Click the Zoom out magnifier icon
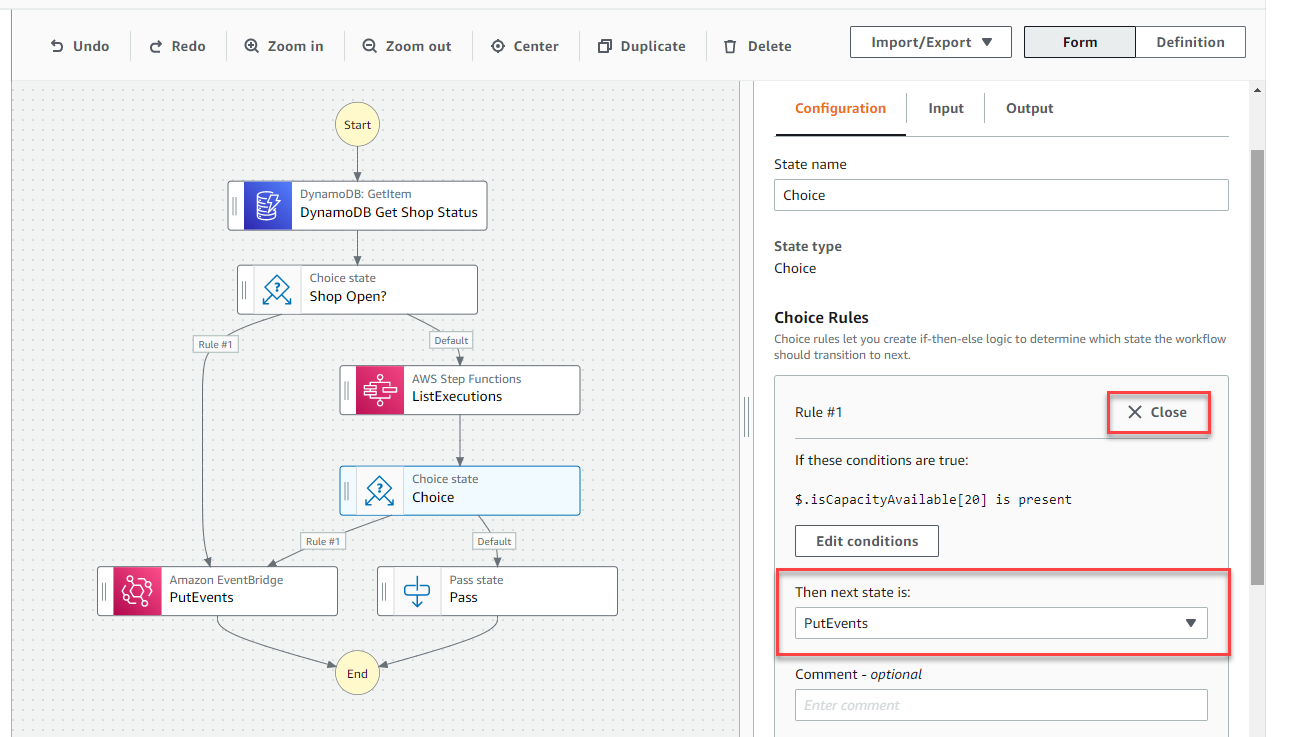Image resolution: width=1306 pixels, height=737 pixels. click(370, 46)
